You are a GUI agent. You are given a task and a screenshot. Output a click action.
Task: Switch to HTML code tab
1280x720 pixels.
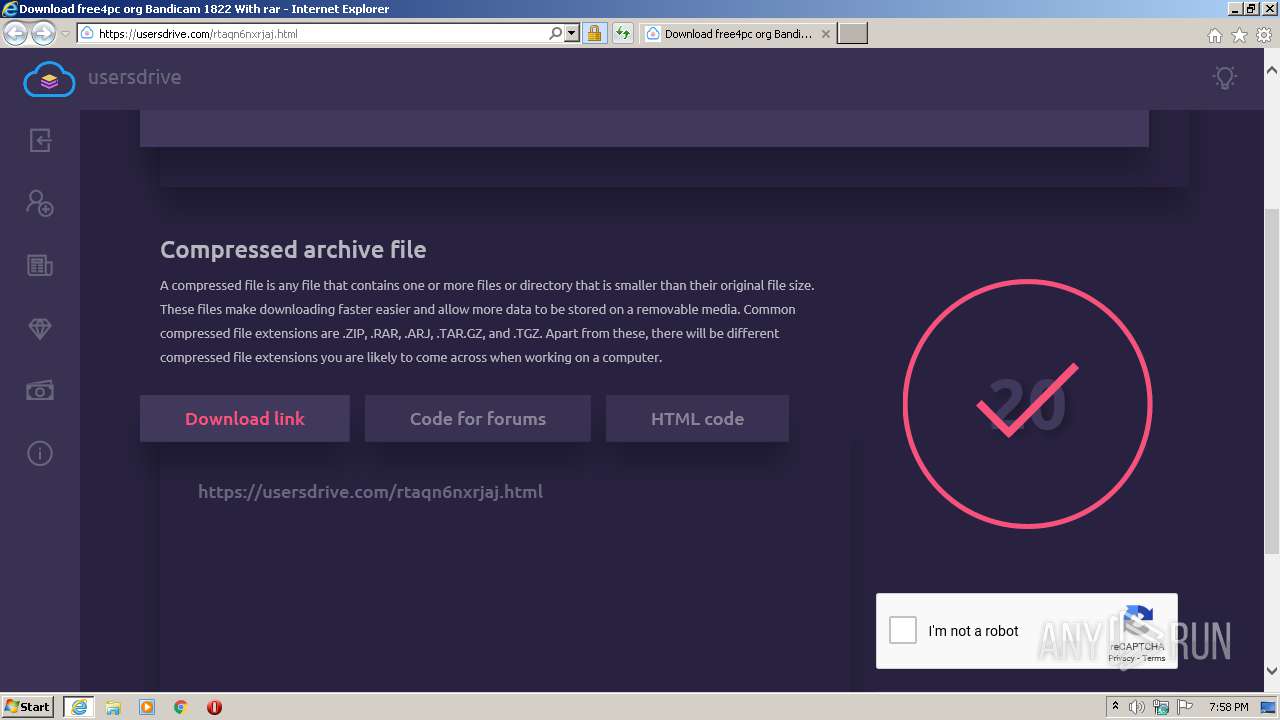pyautogui.click(x=697, y=419)
